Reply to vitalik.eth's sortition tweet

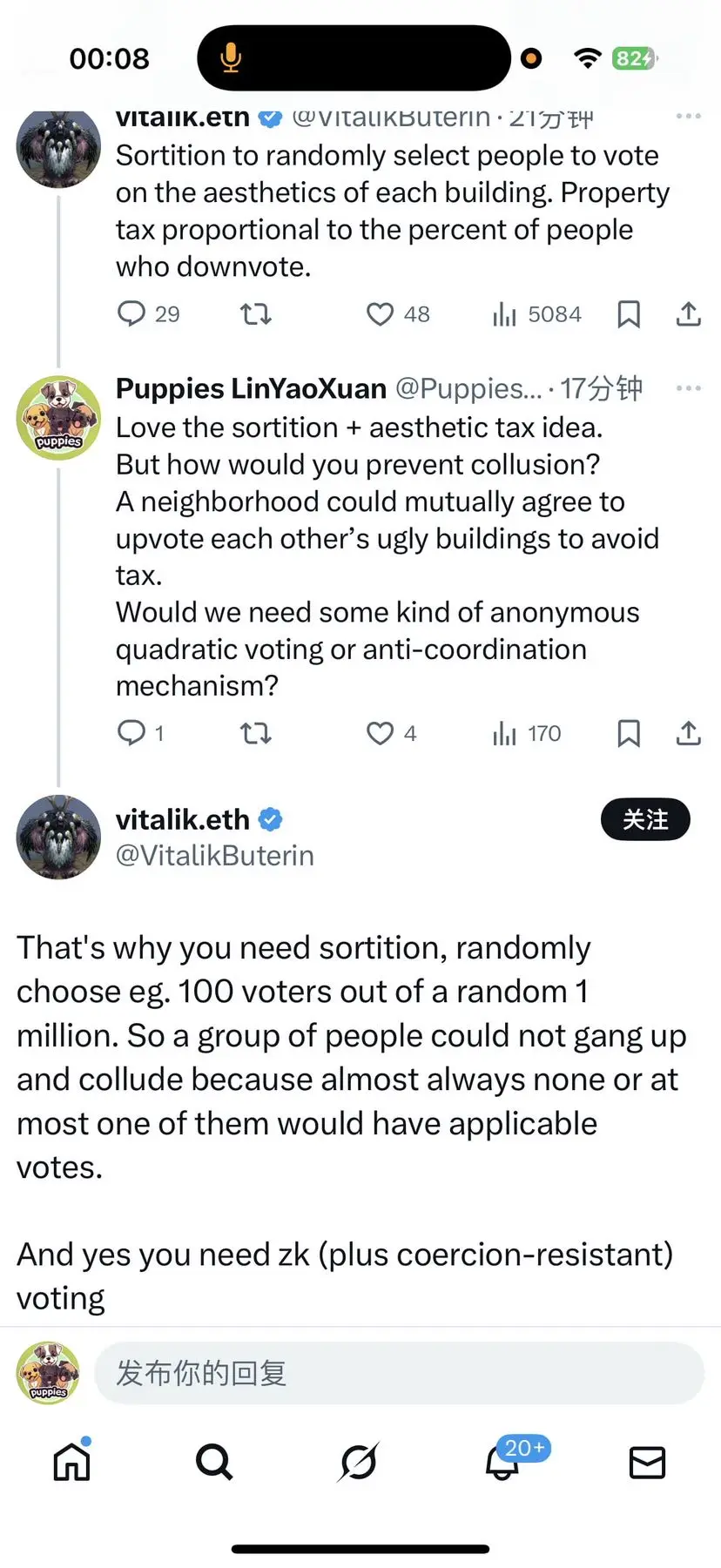[x=131, y=313]
